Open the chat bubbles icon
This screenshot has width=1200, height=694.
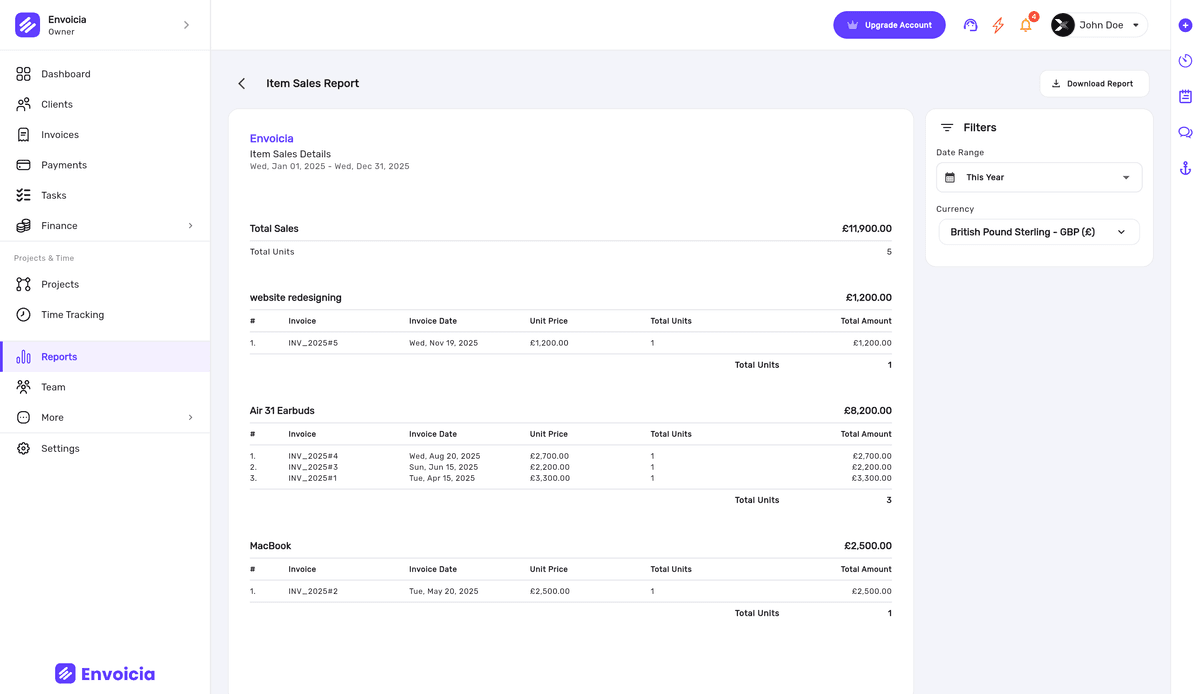(1185, 132)
